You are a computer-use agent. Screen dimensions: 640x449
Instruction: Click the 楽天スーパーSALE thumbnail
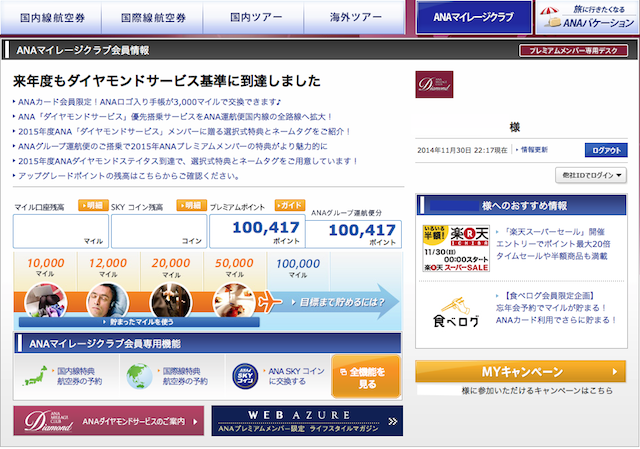456,248
